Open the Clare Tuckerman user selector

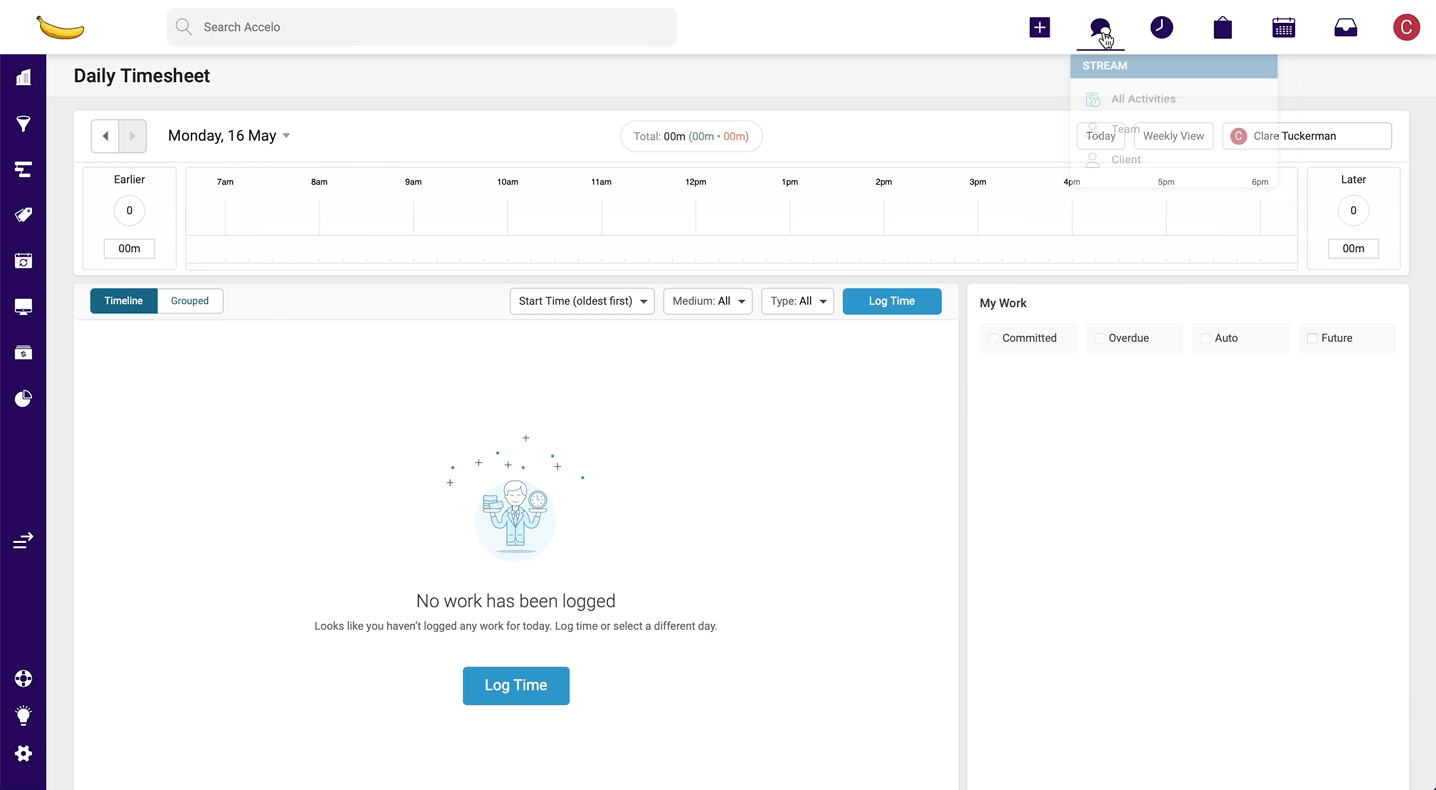(x=1307, y=136)
